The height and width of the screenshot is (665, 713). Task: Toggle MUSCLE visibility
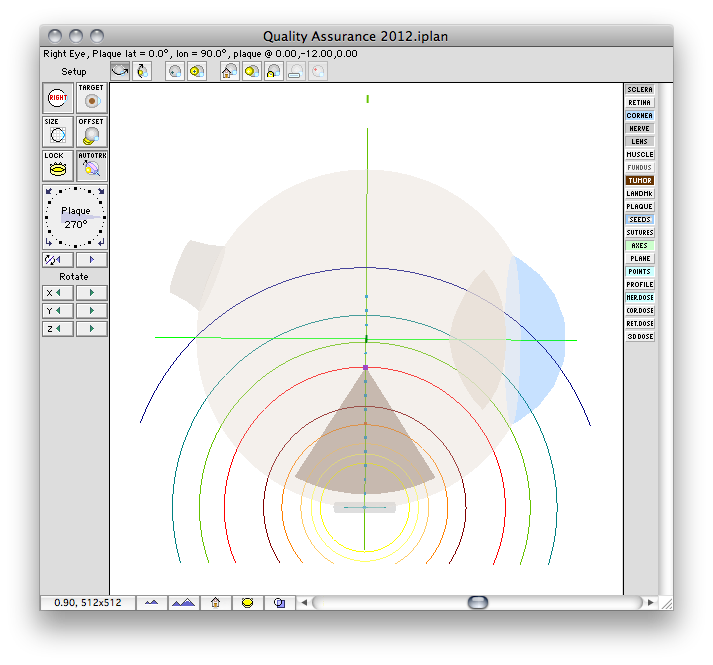click(640, 155)
